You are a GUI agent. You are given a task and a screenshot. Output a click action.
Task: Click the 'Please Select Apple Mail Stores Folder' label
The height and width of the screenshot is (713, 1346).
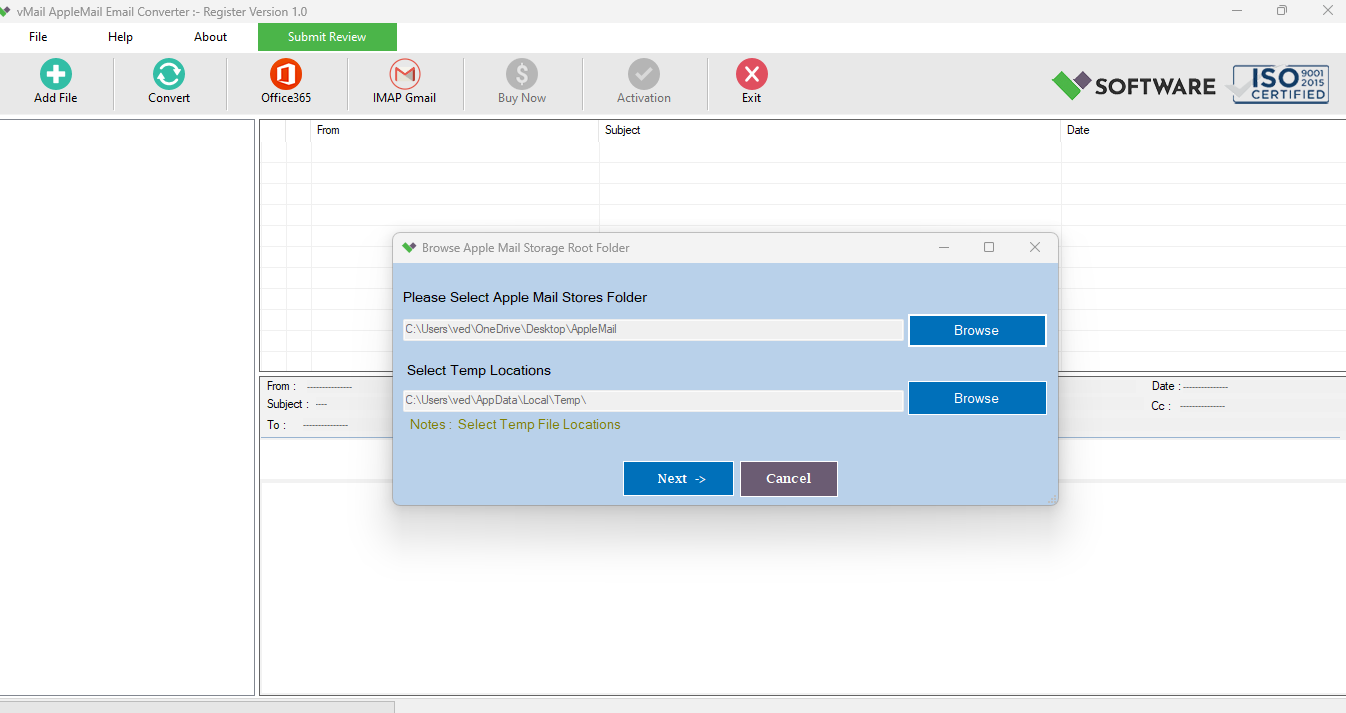point(525,297)
